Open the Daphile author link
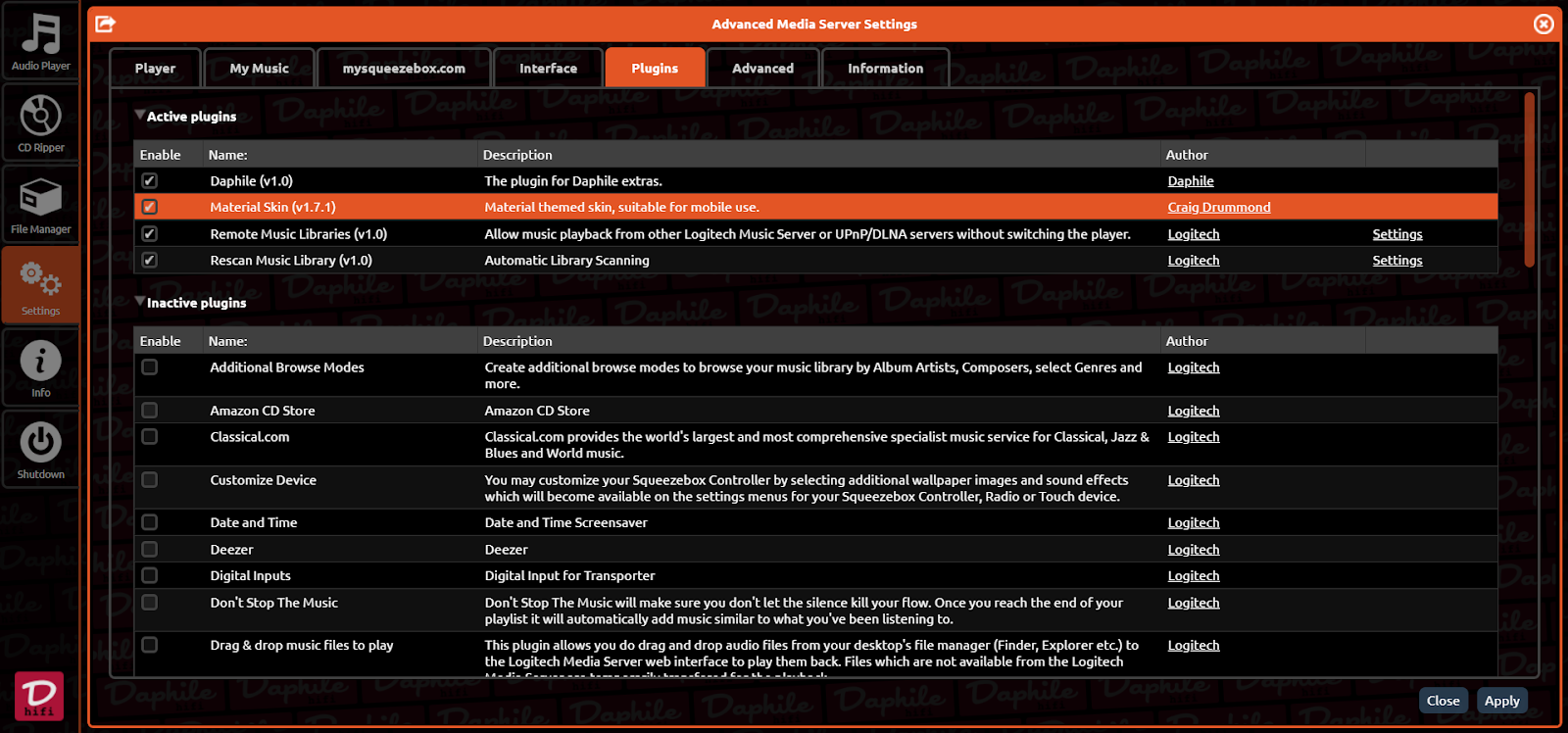 pyautogui.click(x=1191, y=181)
